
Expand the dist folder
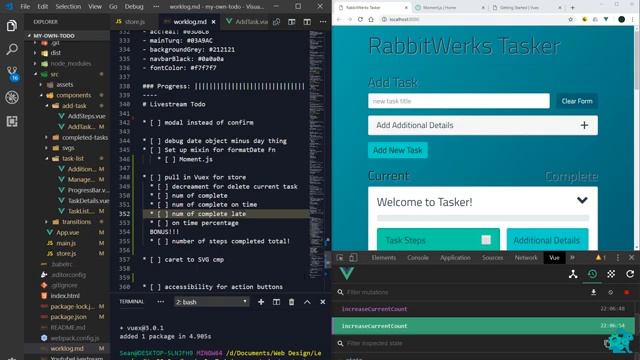[x=56, y=53]
